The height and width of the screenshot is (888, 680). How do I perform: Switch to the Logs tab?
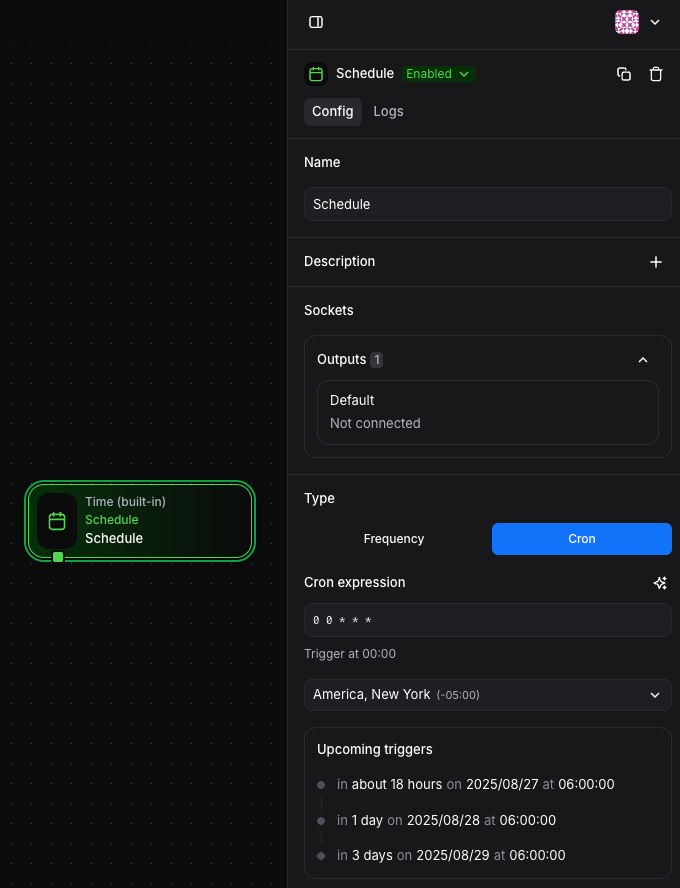(x=388, y=111)
